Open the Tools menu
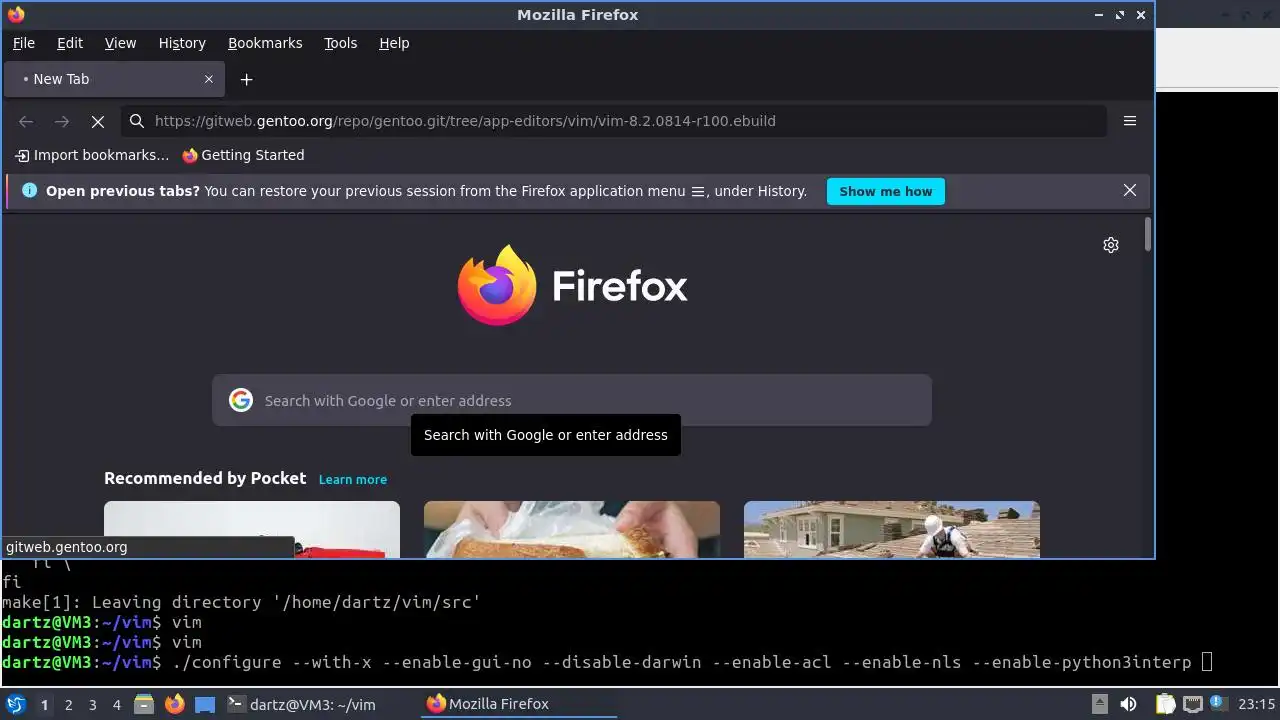The image size is (1280, 720). tap(340, 43)
